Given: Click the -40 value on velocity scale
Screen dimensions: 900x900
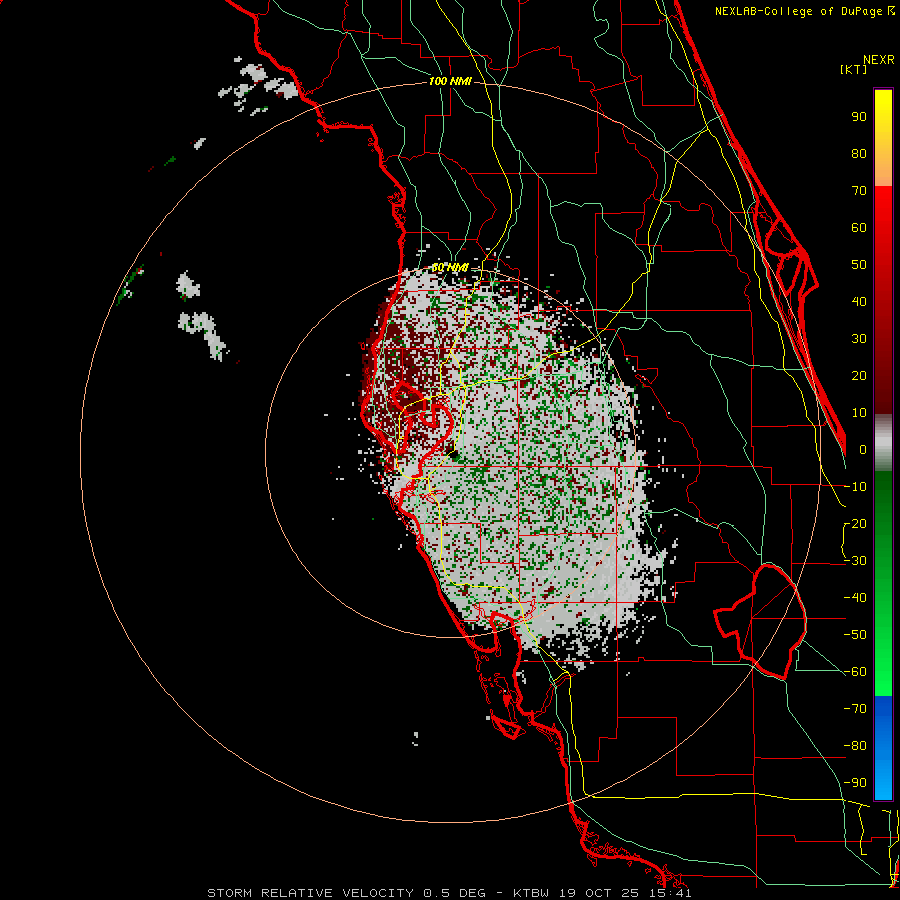Looking at the screenshot, I should tap(855, 598).
